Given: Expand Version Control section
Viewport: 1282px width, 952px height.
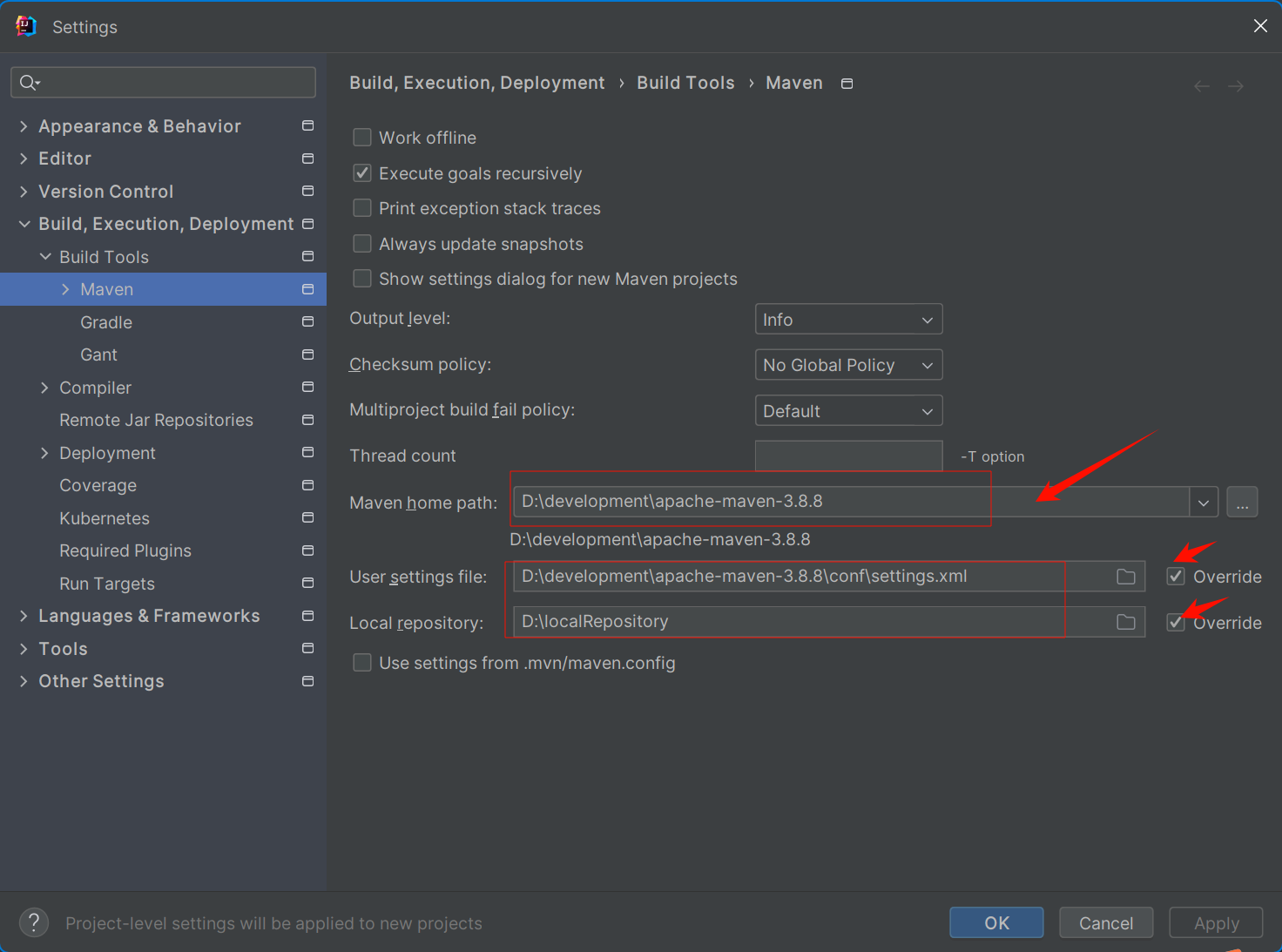Looking at the screenshot, I should tap(24, 191).
